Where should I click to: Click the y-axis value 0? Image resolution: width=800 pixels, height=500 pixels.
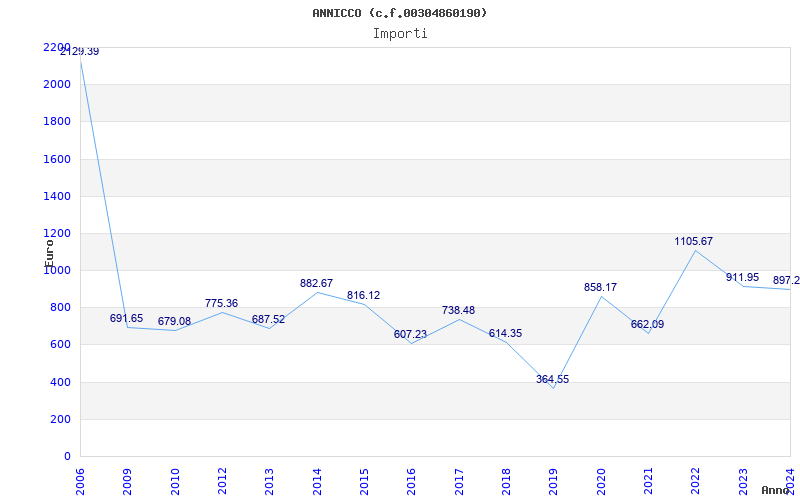click(x=67, y=457)
